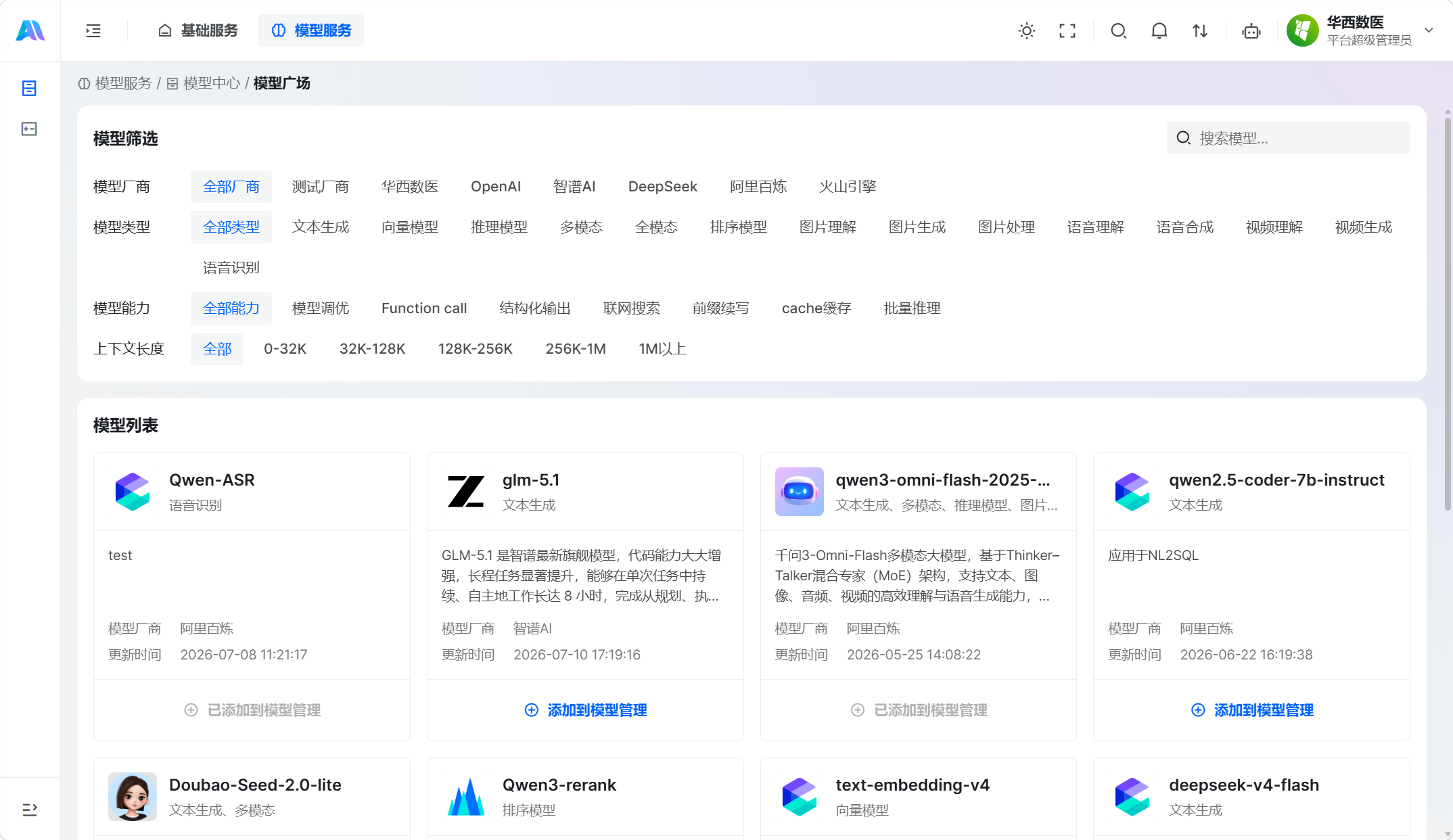Click the 搜索模型 search field

[x=1289, y=138]
